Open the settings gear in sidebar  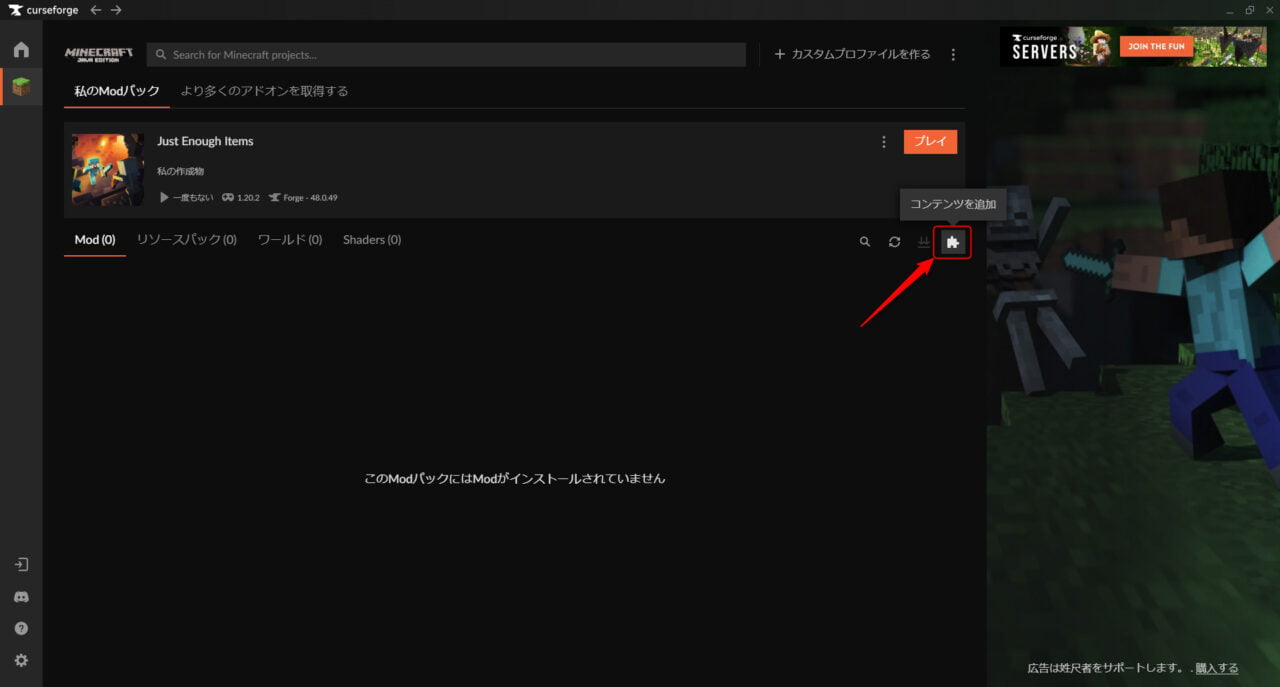tap(21, 660)
